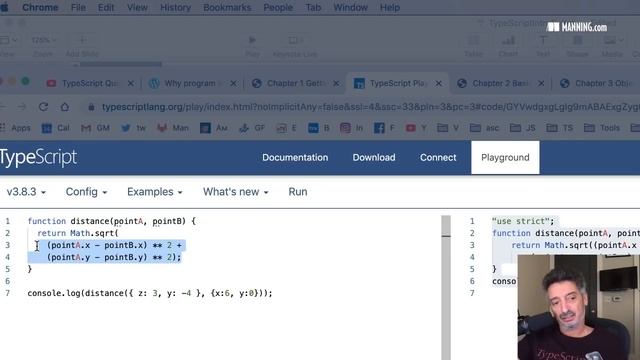Screen dimensions: 640x360
Task: Click Add Slide in Keynote window
Action: (82, 45)
